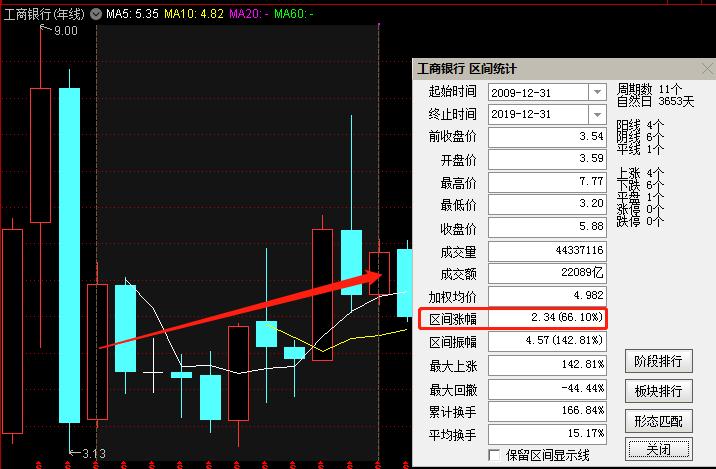Select the 成交量 value 44337116
The height and width of the screenshot is (469, 716).
[547, 251]
